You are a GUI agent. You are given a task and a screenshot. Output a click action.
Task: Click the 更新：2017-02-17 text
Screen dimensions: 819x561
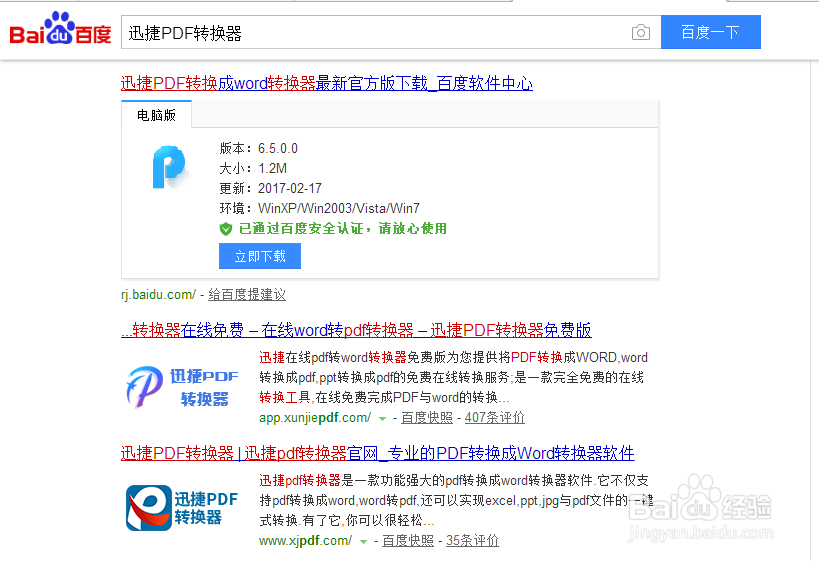tap(271, 188)
